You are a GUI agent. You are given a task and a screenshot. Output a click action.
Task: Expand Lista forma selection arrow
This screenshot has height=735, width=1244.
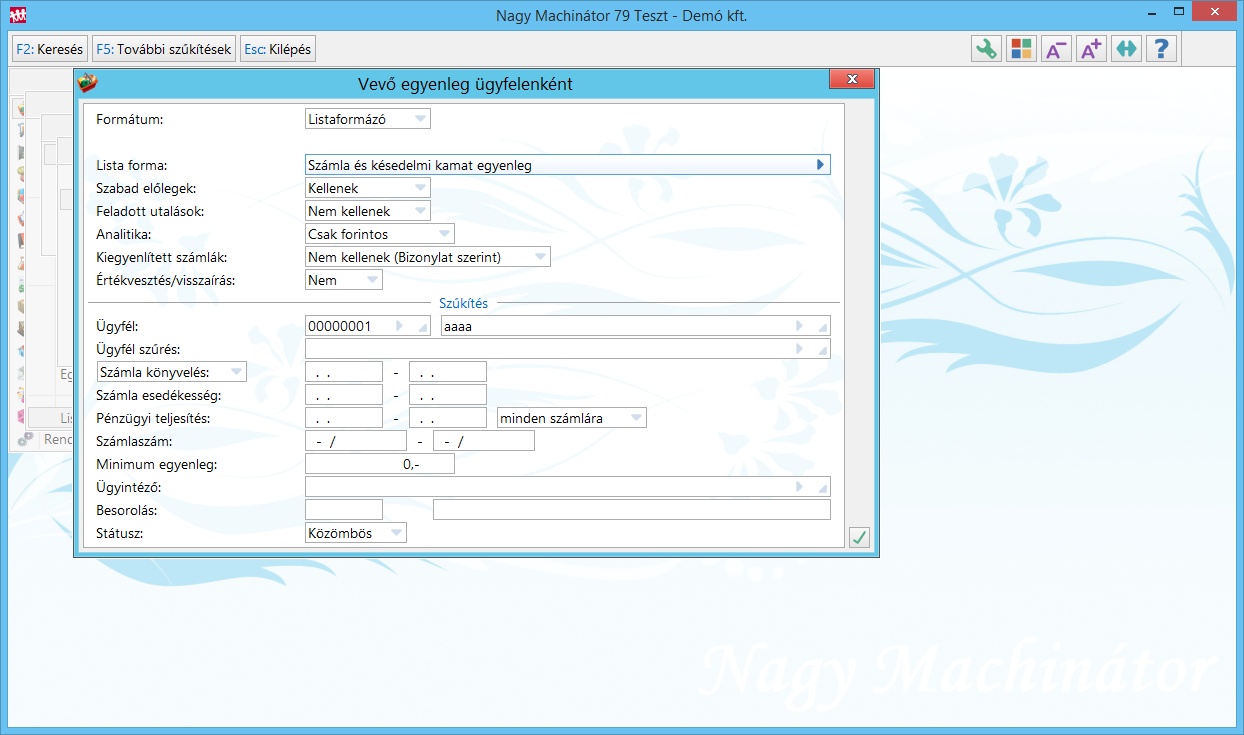821,165
